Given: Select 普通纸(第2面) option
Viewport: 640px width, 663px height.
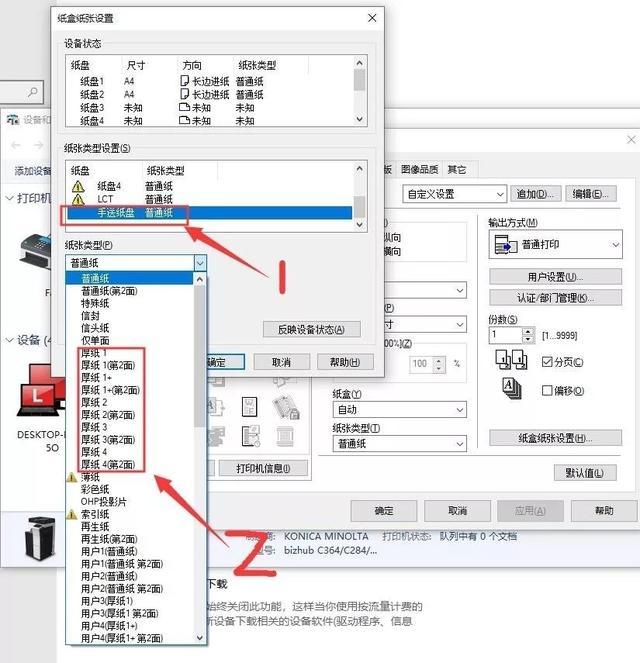Looking at the screenshot, I should point(109,291).
